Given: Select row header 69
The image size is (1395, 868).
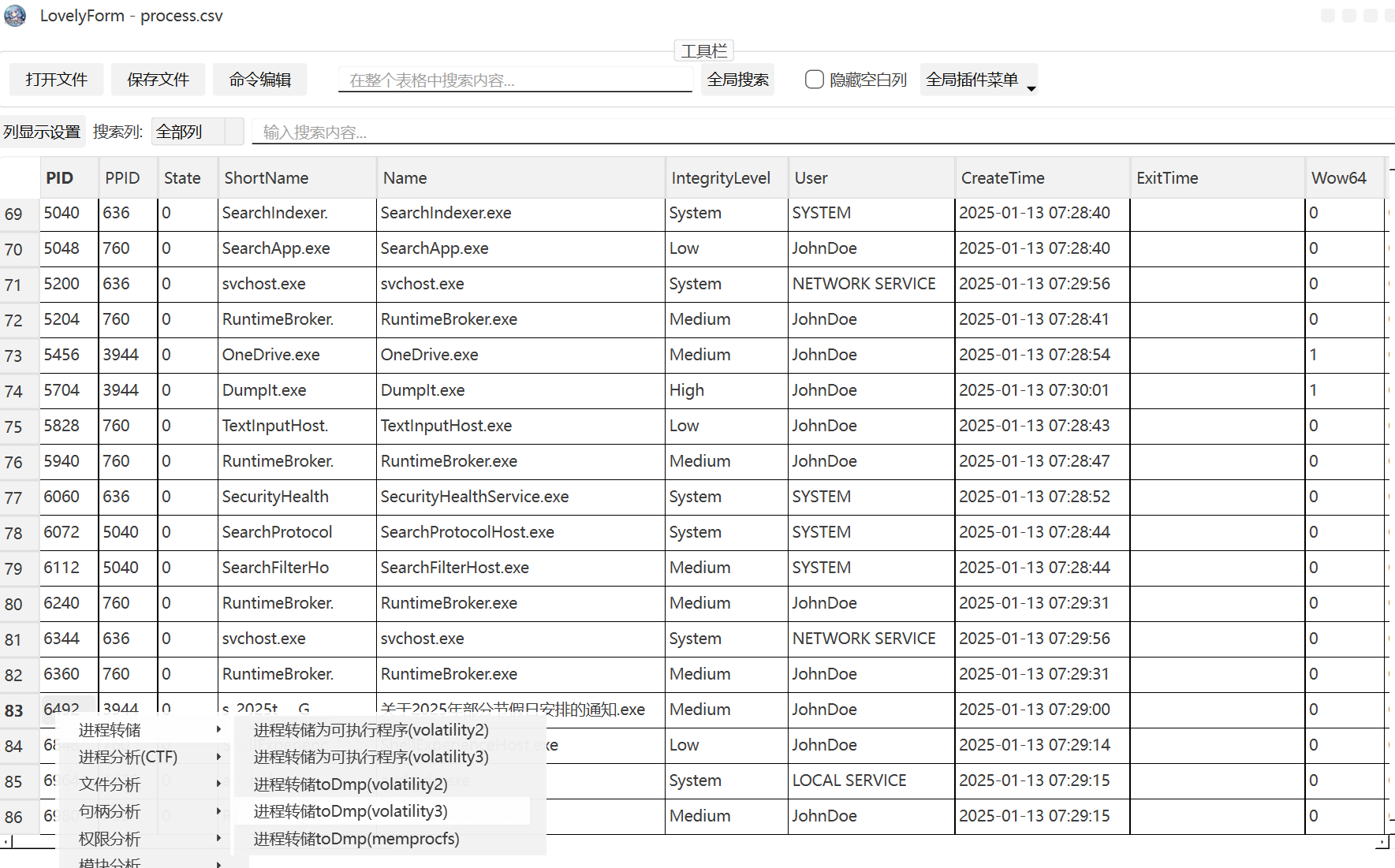Looking at the screenshot, I should pos(19,214).
